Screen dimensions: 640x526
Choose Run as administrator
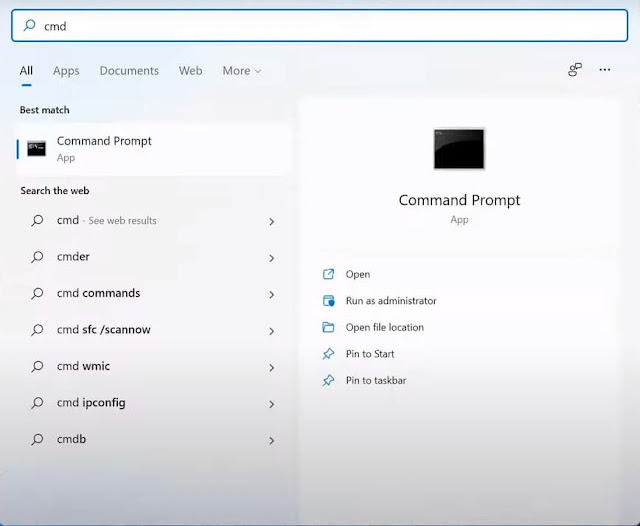[x=391, y=301]
